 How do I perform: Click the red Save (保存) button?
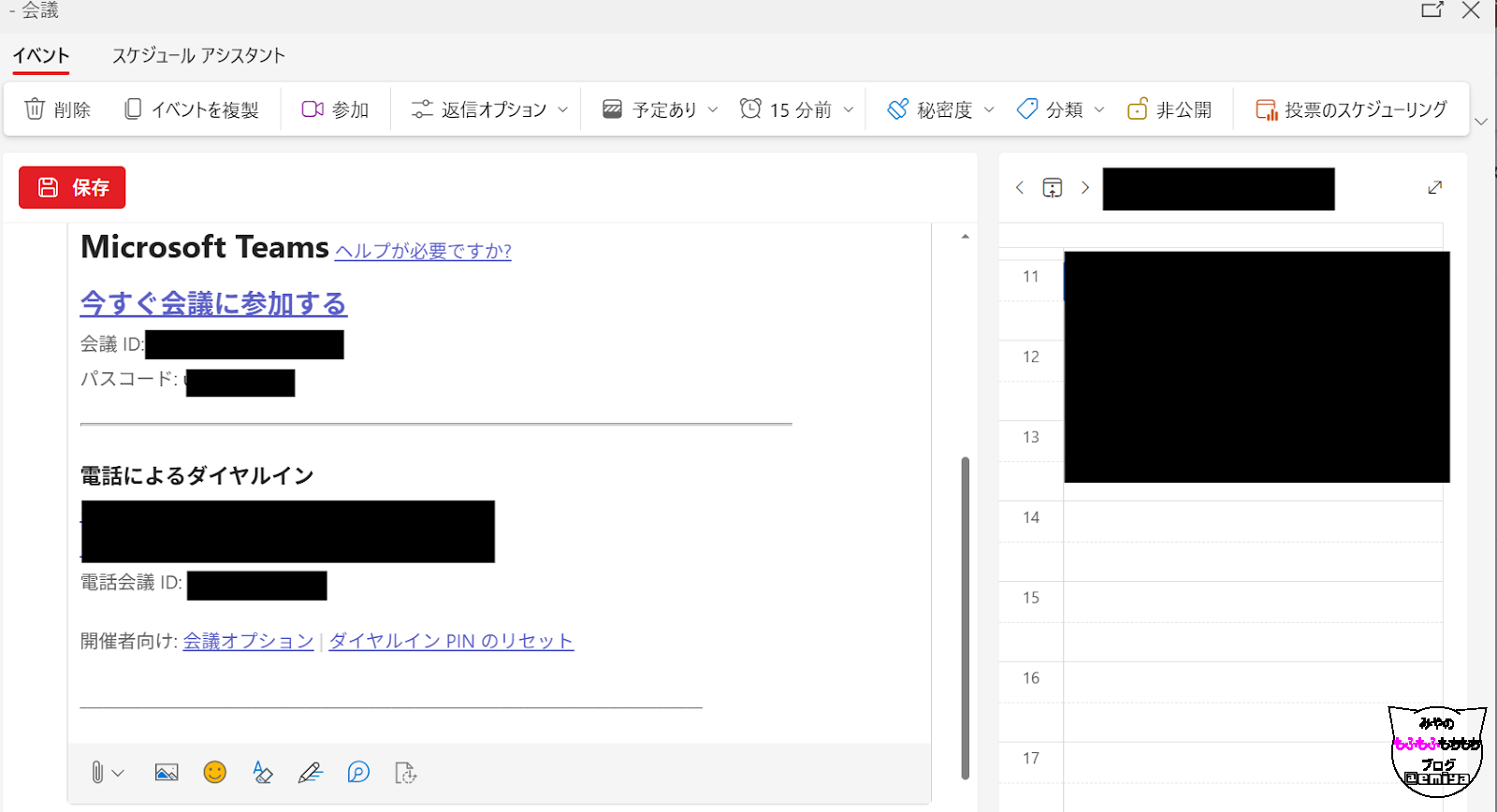pos(72,187)
